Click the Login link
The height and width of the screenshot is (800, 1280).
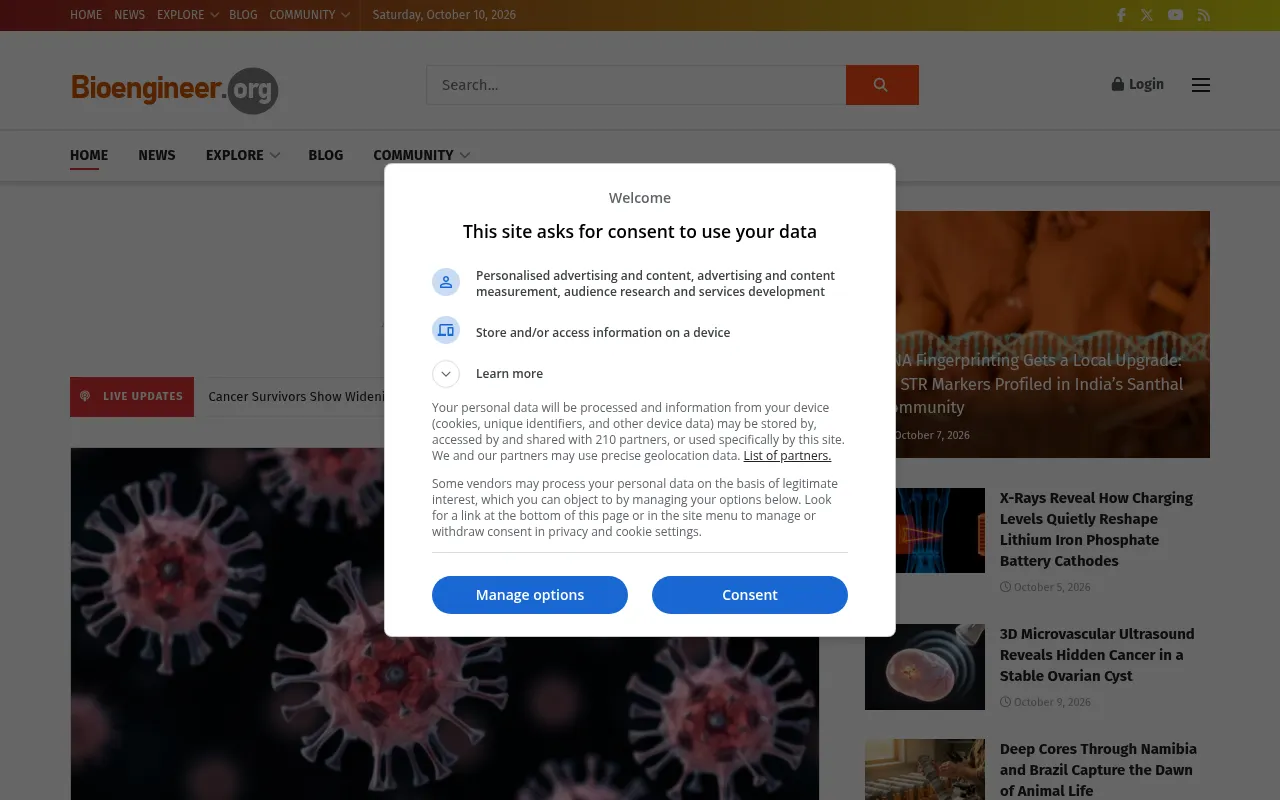click(1138, 84)
